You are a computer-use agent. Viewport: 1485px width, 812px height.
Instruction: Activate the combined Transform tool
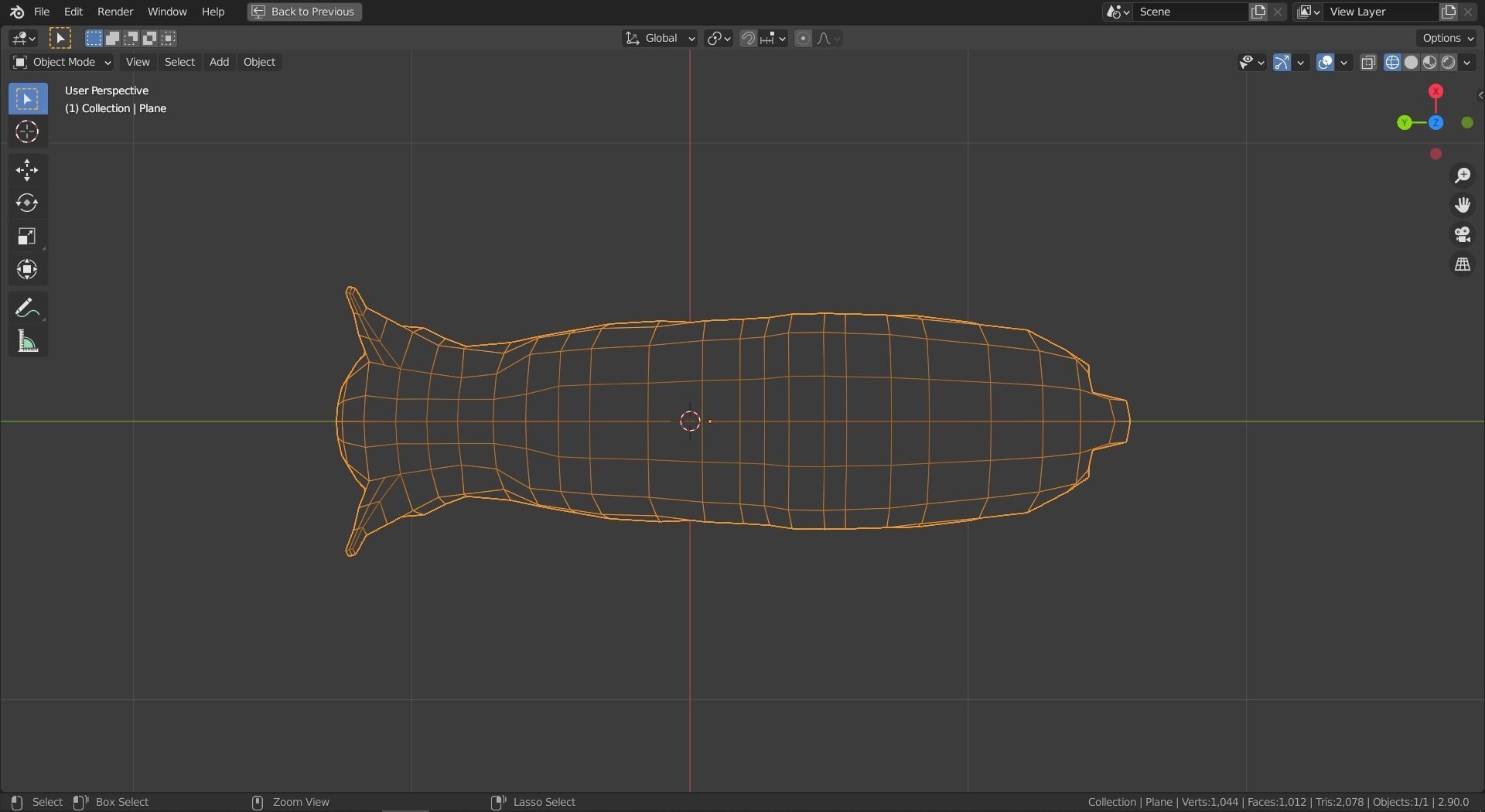point(28,270)
